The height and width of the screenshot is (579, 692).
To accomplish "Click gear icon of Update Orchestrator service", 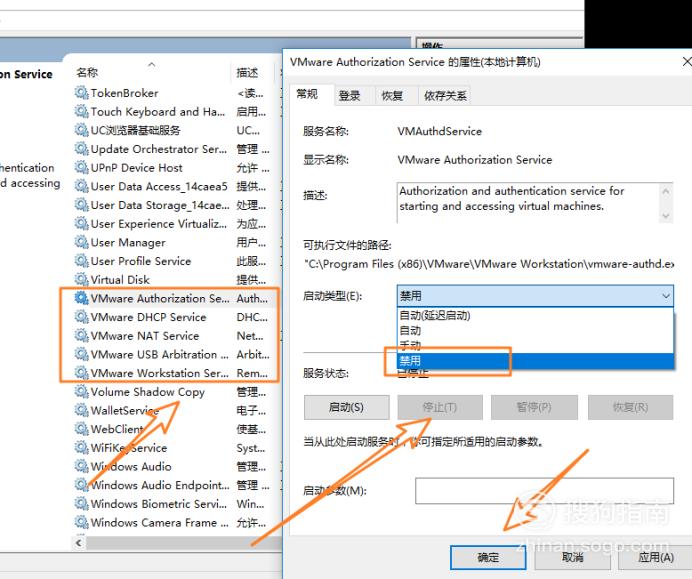I will coord(81,149).
